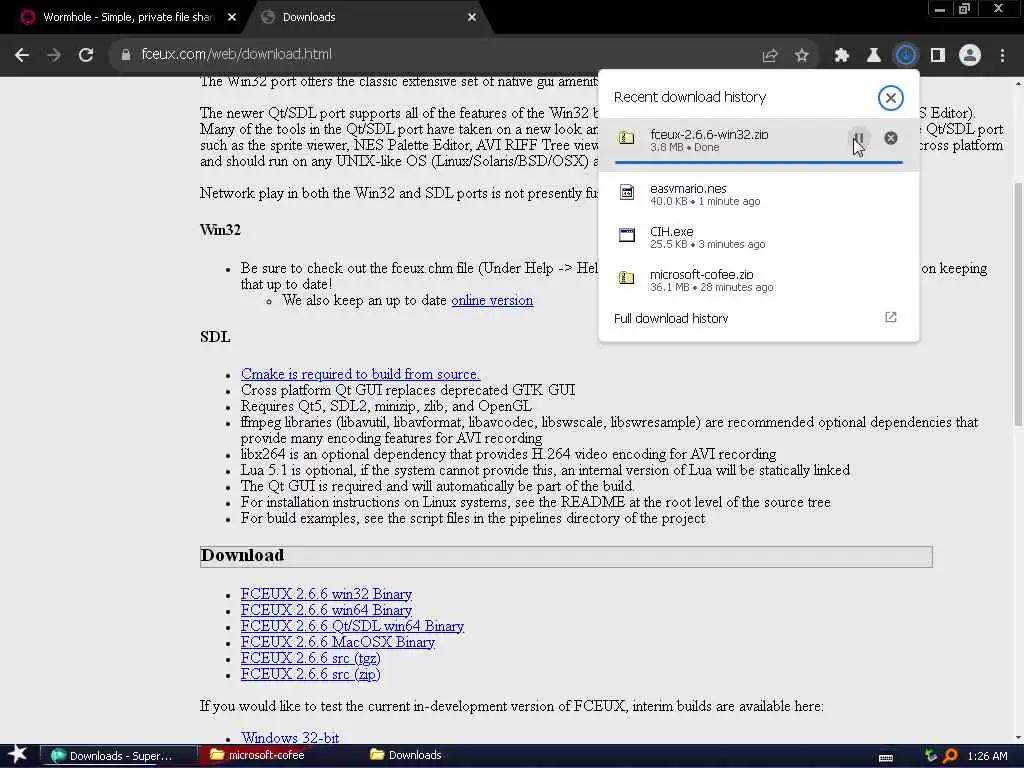
Task: Download FCEUX 2.6.6 Qt/SDL win64 Binary
Action: pos(352,626)
